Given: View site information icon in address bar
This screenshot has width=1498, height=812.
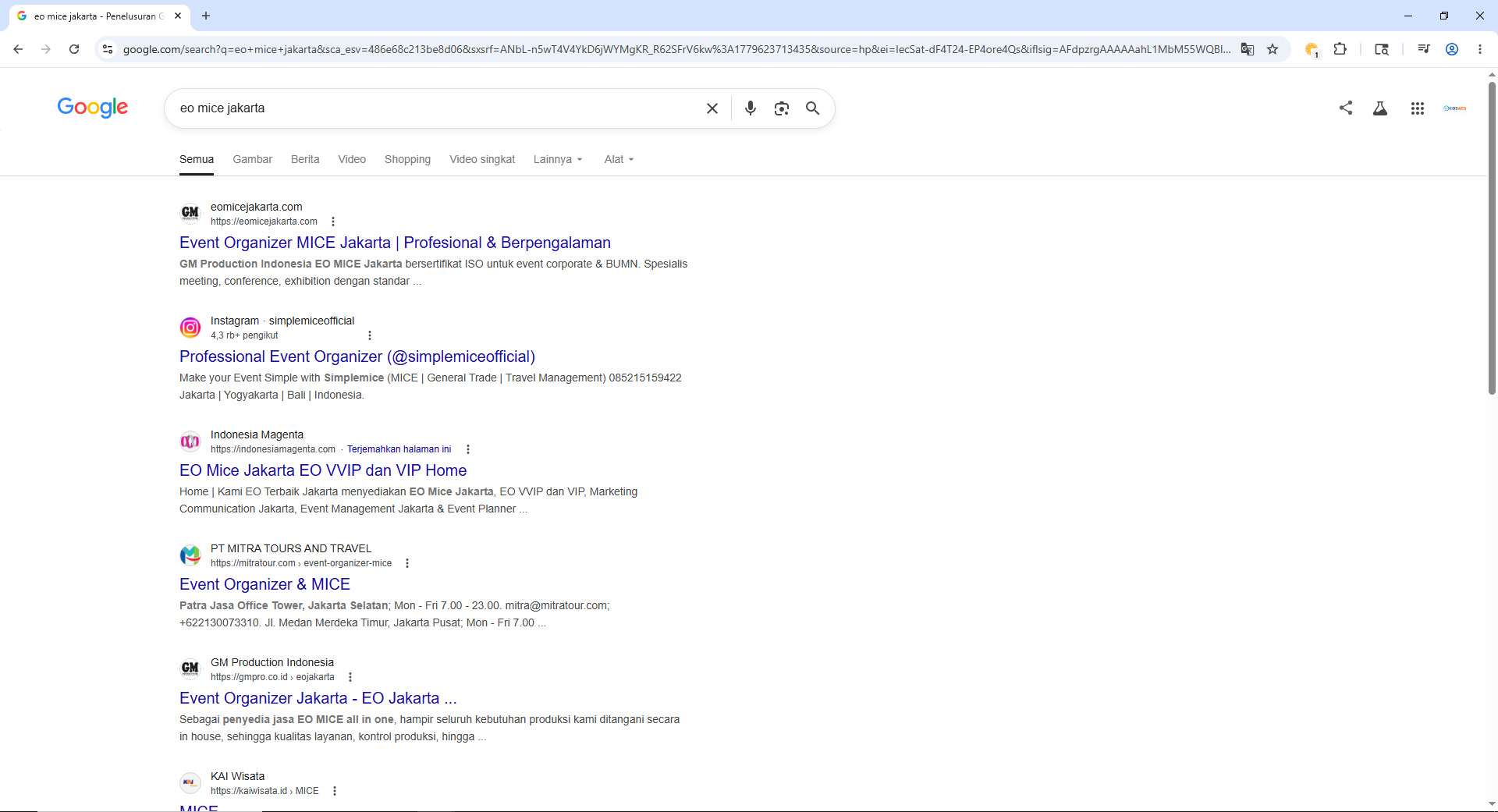Looking at the screenshot, I should 108,49.
